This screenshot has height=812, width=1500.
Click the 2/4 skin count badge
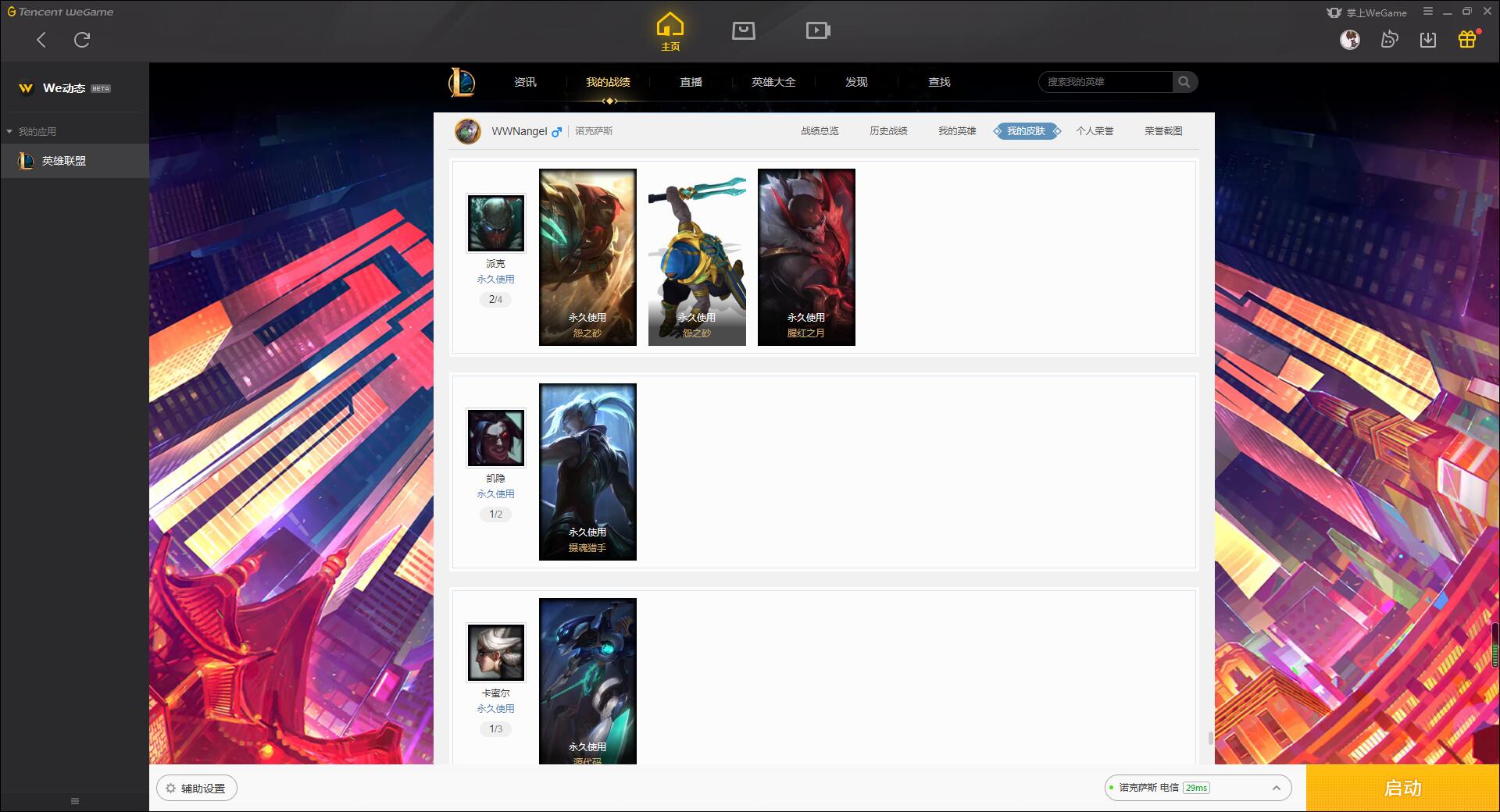click(x=495, y=300)
